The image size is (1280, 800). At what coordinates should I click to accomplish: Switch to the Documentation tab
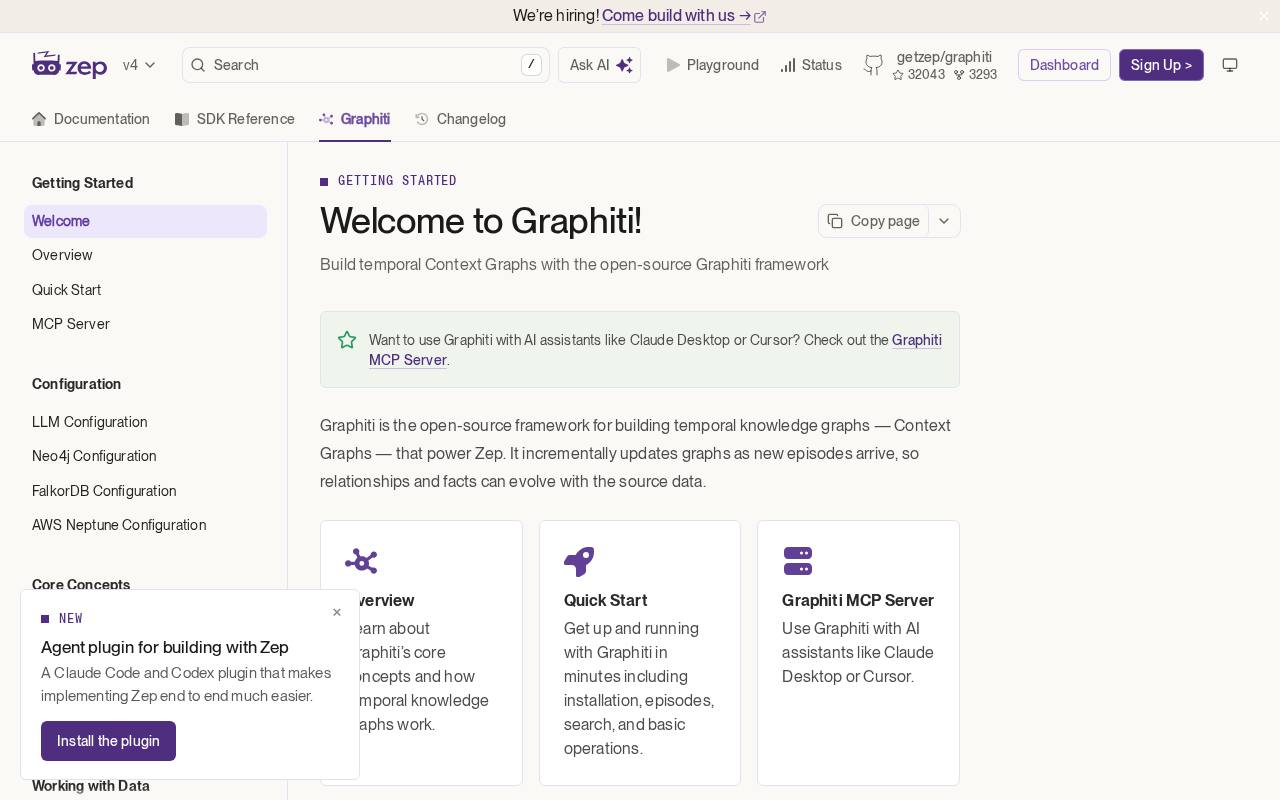tap(91, 119)
